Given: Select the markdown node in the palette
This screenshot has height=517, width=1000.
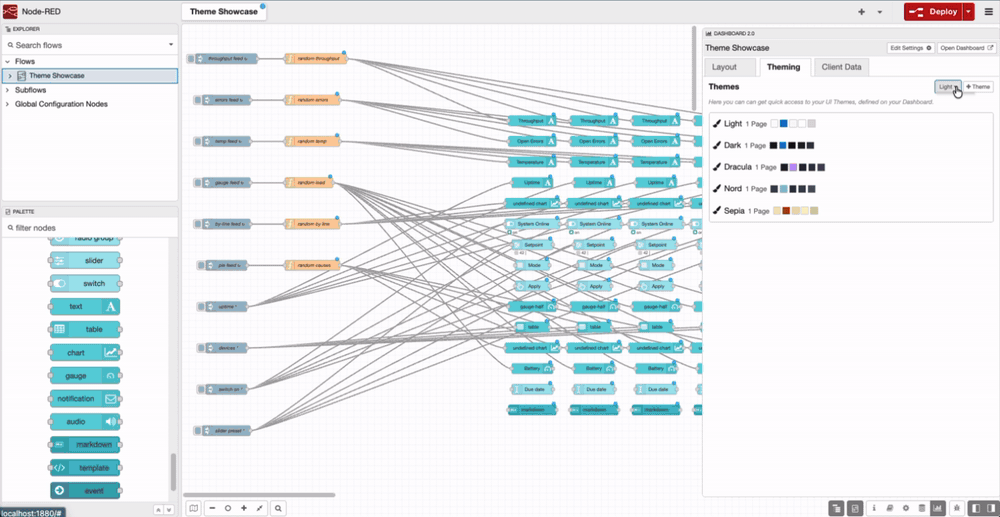Looking at the screenshot, I should pos(85,445).
